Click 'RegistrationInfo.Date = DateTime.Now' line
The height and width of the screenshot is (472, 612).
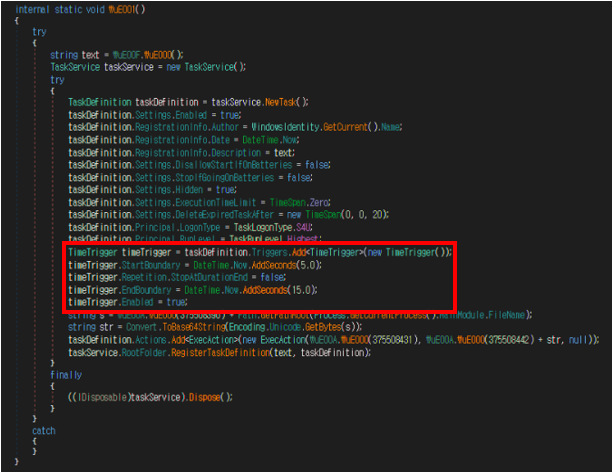[x=184, y=140]
